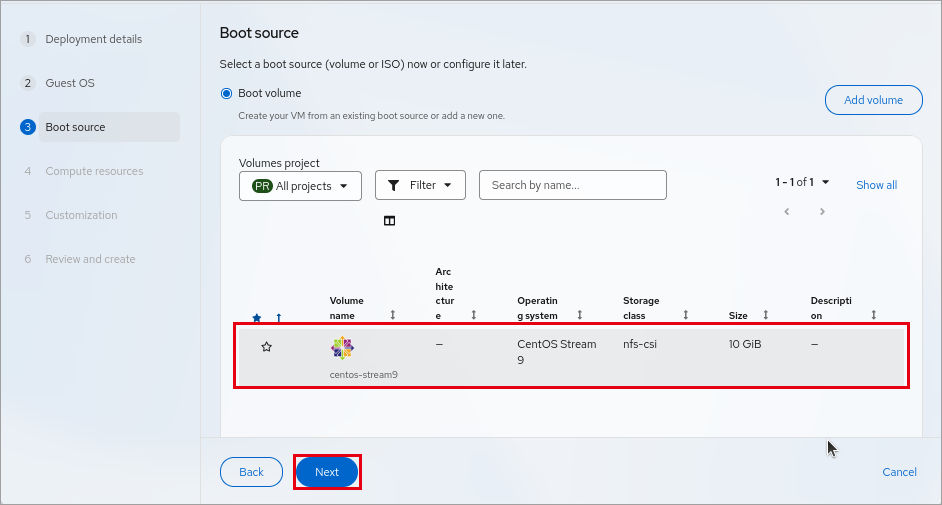942x505 pixels.
Task: Sort by Volume name column arrow
Action: coord(393,315)
